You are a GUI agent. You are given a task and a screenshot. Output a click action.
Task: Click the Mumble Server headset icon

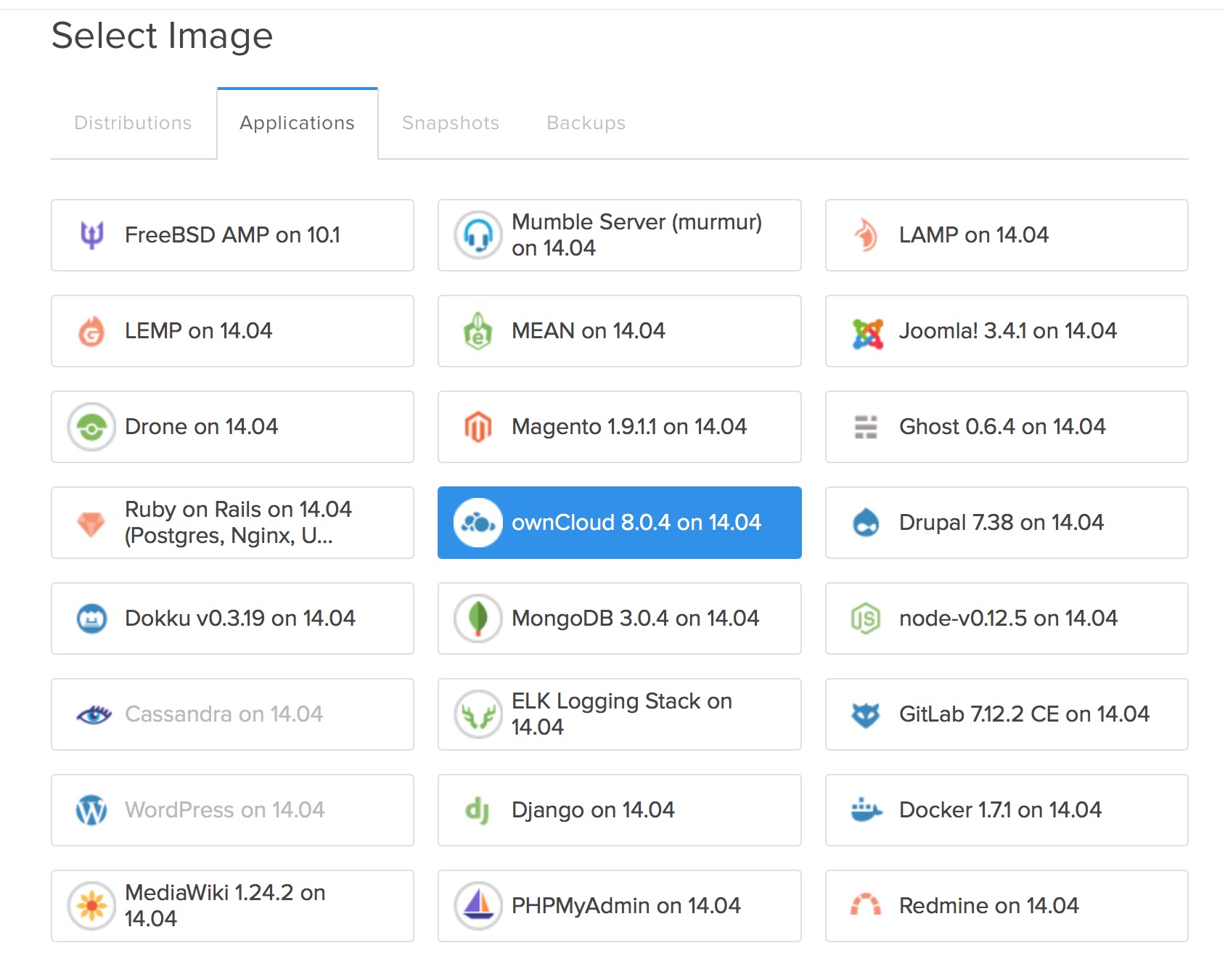(478, 235)
